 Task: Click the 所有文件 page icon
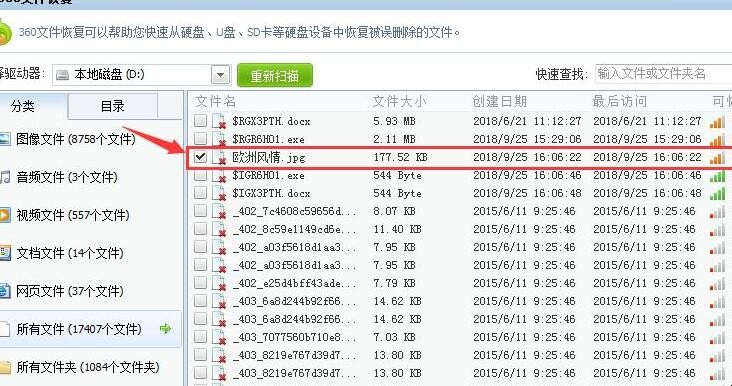(4, 329)
